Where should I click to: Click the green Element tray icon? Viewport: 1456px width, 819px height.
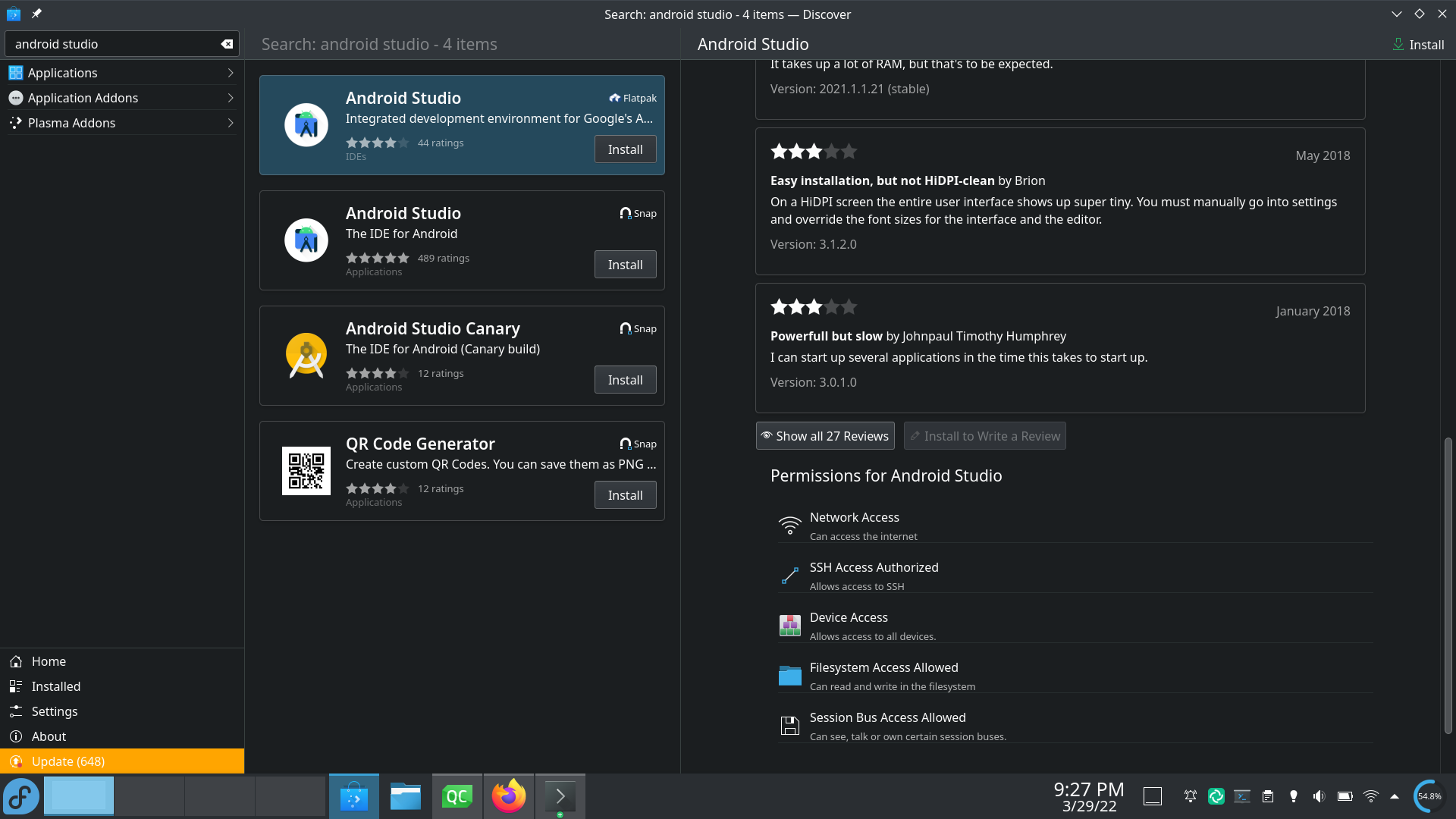(x=1216, y=796)
